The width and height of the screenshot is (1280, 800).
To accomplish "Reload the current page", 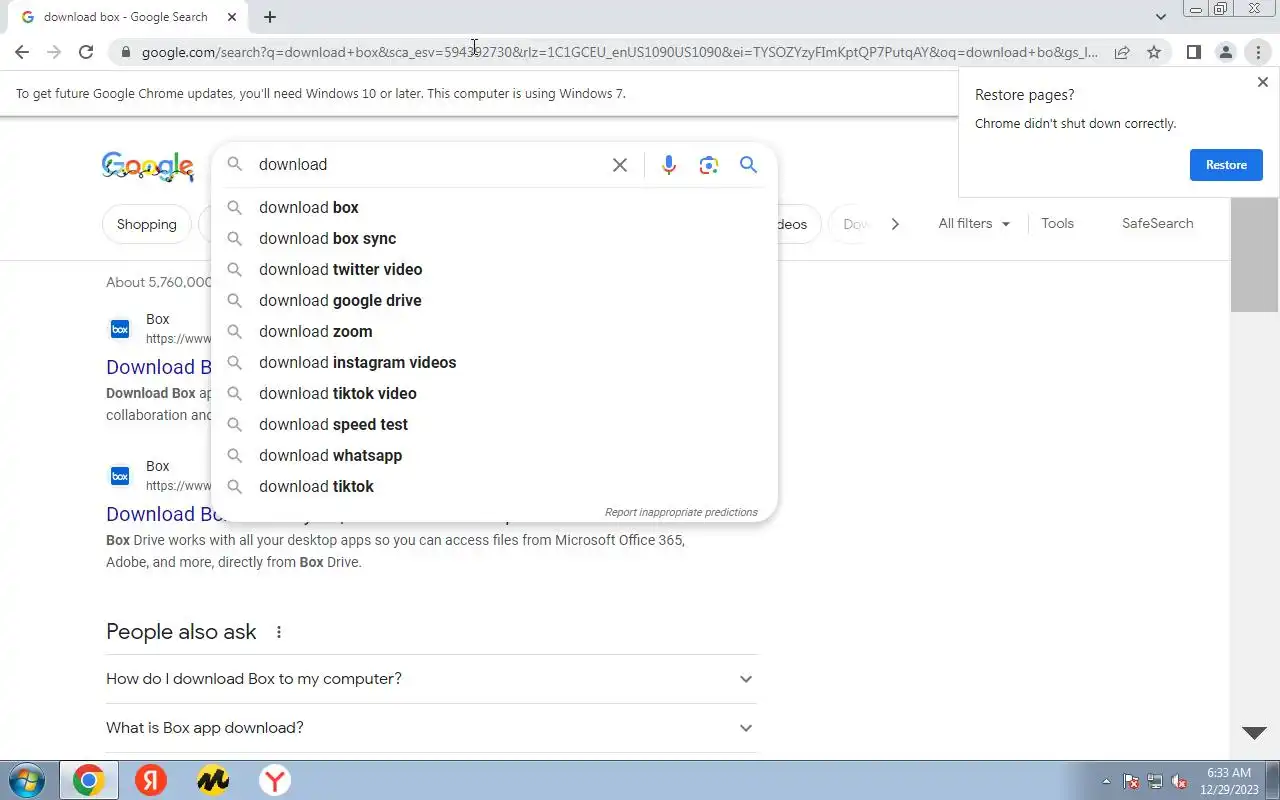I will coord(86,52).
